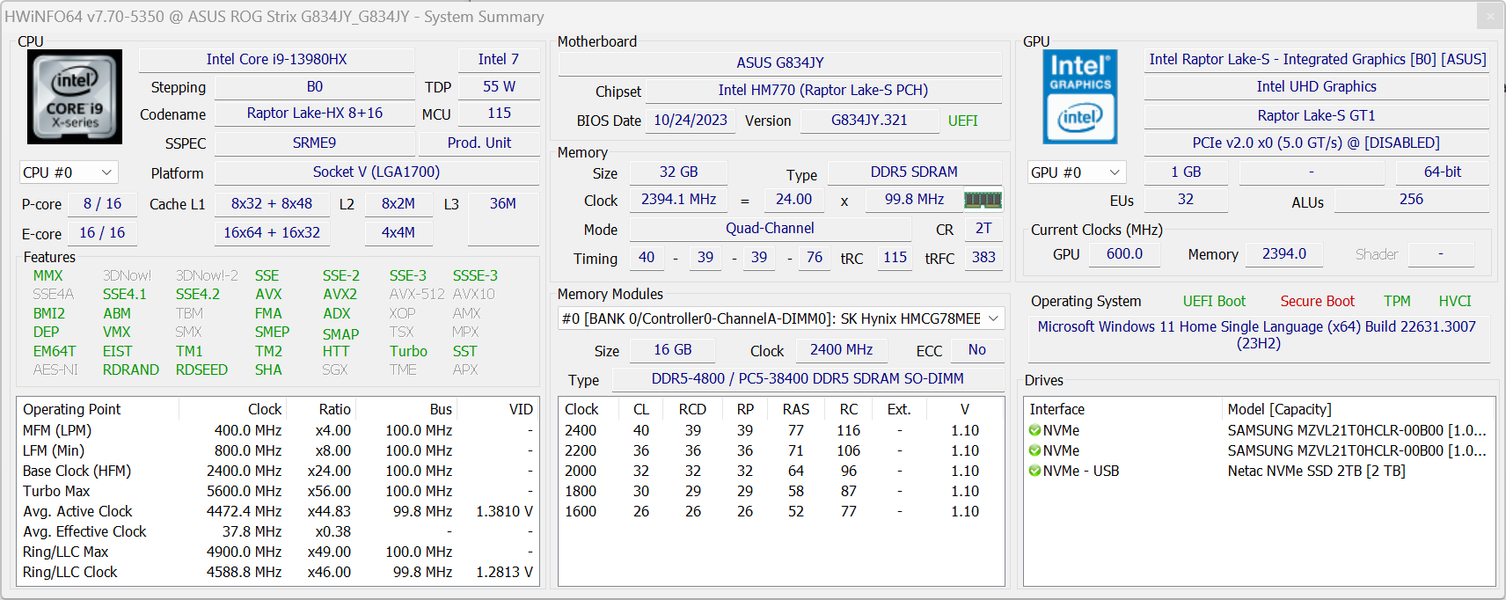Click the green RAM module icon
The height and width of the screenshot is (600, 1506).
pyautogui.click(x=982, y=200)
